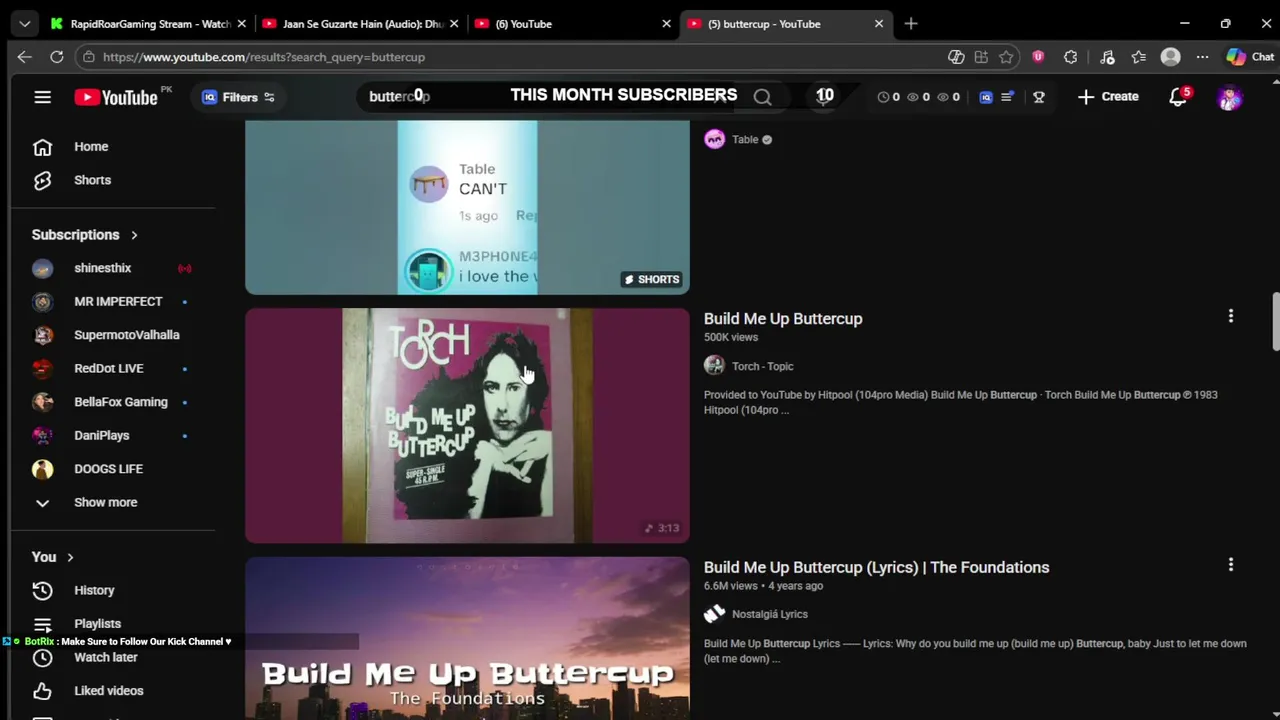Open the tab search dropdown arrow
Viewport: 1280px width, 720px height.
24,24
